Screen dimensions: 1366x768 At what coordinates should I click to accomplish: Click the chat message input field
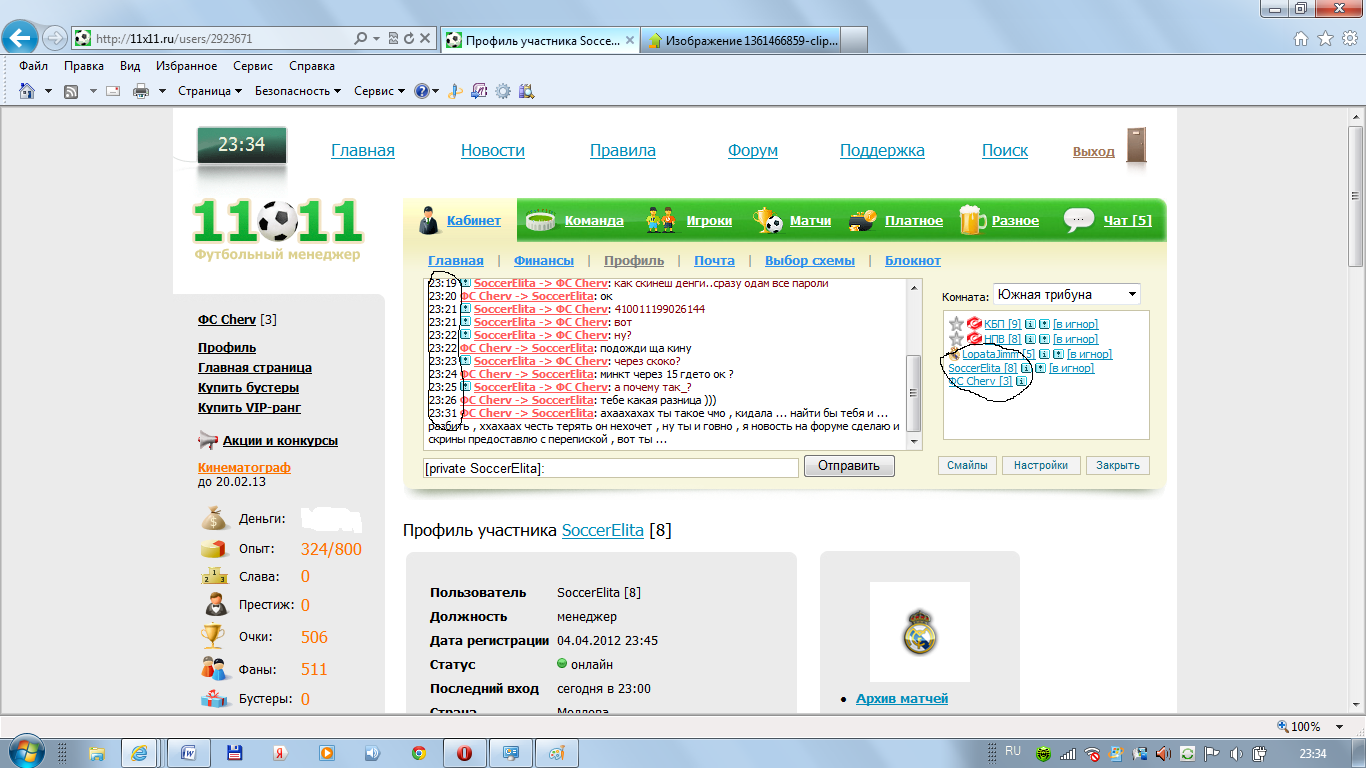tap(611, 468)
